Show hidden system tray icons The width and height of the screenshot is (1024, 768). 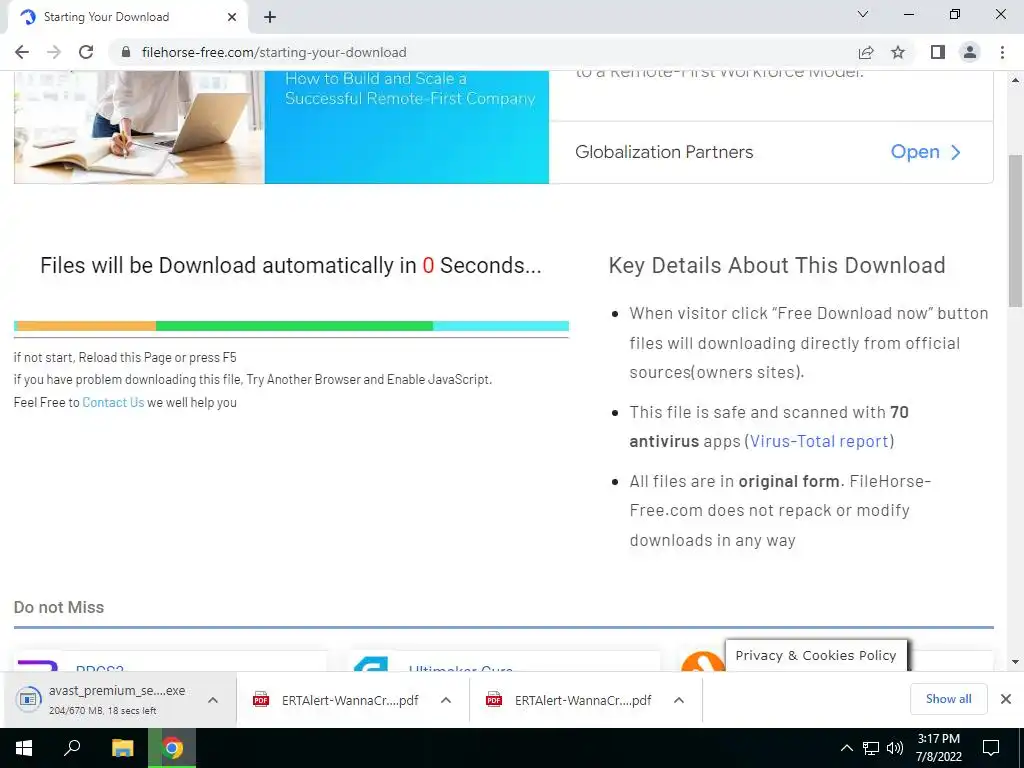846,748
